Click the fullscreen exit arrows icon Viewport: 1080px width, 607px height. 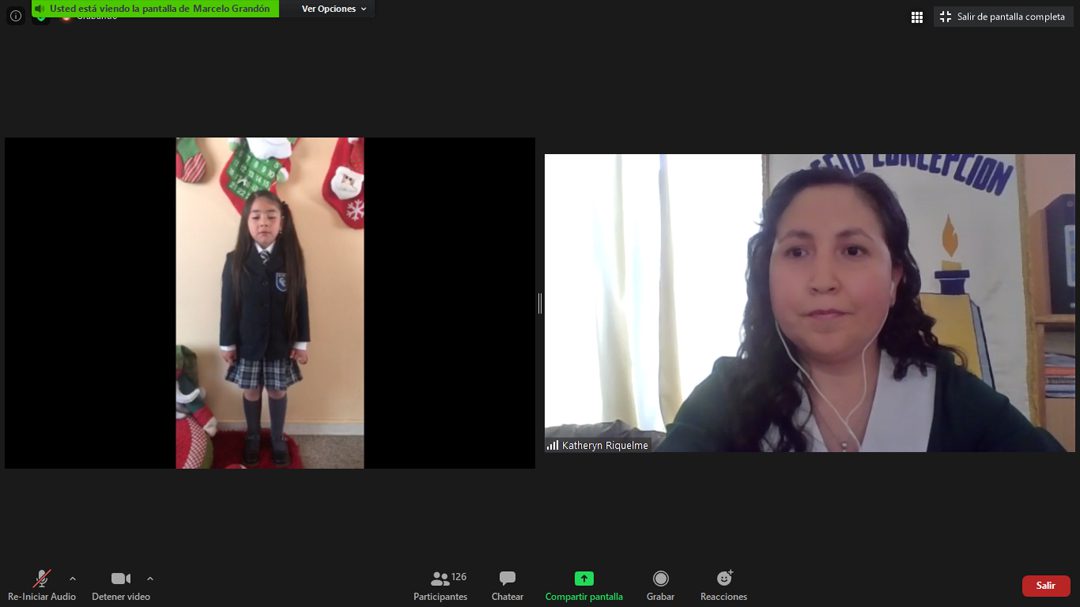[x=945, y=17]
